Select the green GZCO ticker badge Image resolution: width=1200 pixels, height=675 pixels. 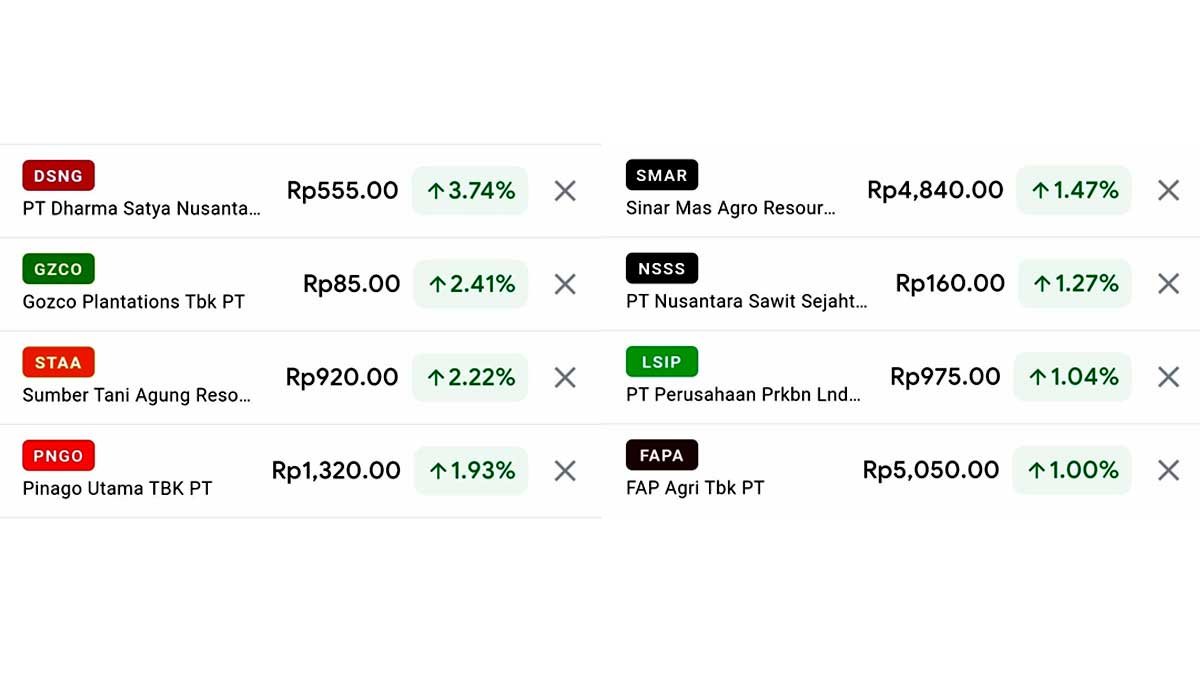click(x=58, y=269)
